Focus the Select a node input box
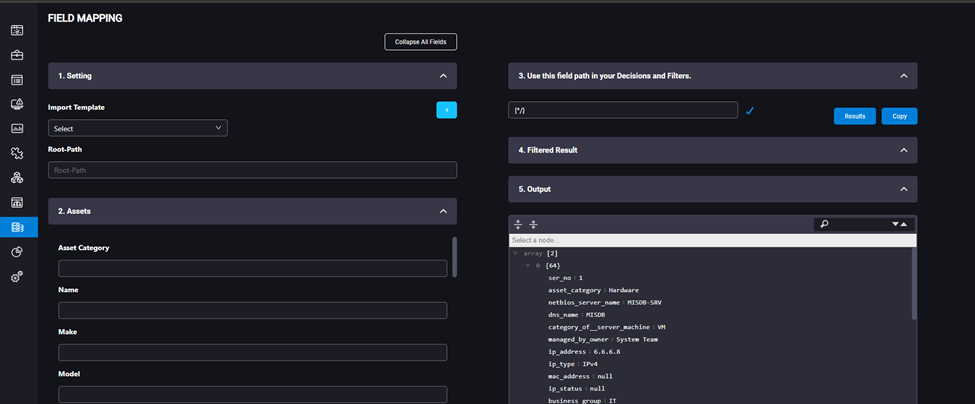The height and width of the screenshot is (404, 975). 713,241
